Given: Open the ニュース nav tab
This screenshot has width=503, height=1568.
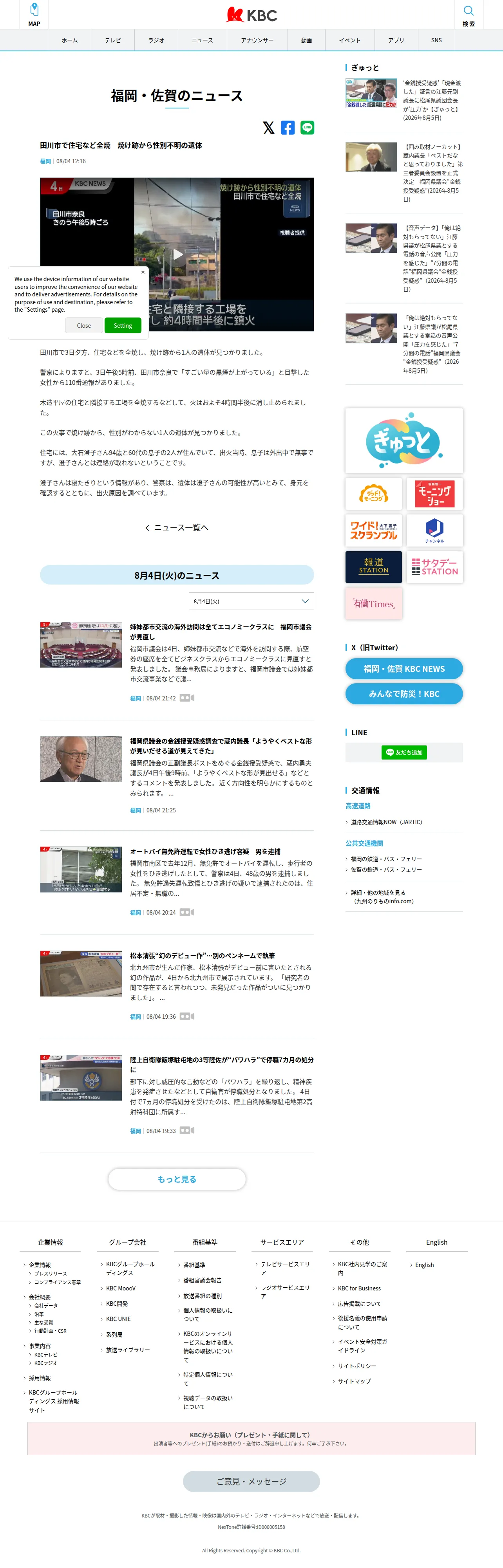Looking at the screenshot, I should [x=203, y=40].
